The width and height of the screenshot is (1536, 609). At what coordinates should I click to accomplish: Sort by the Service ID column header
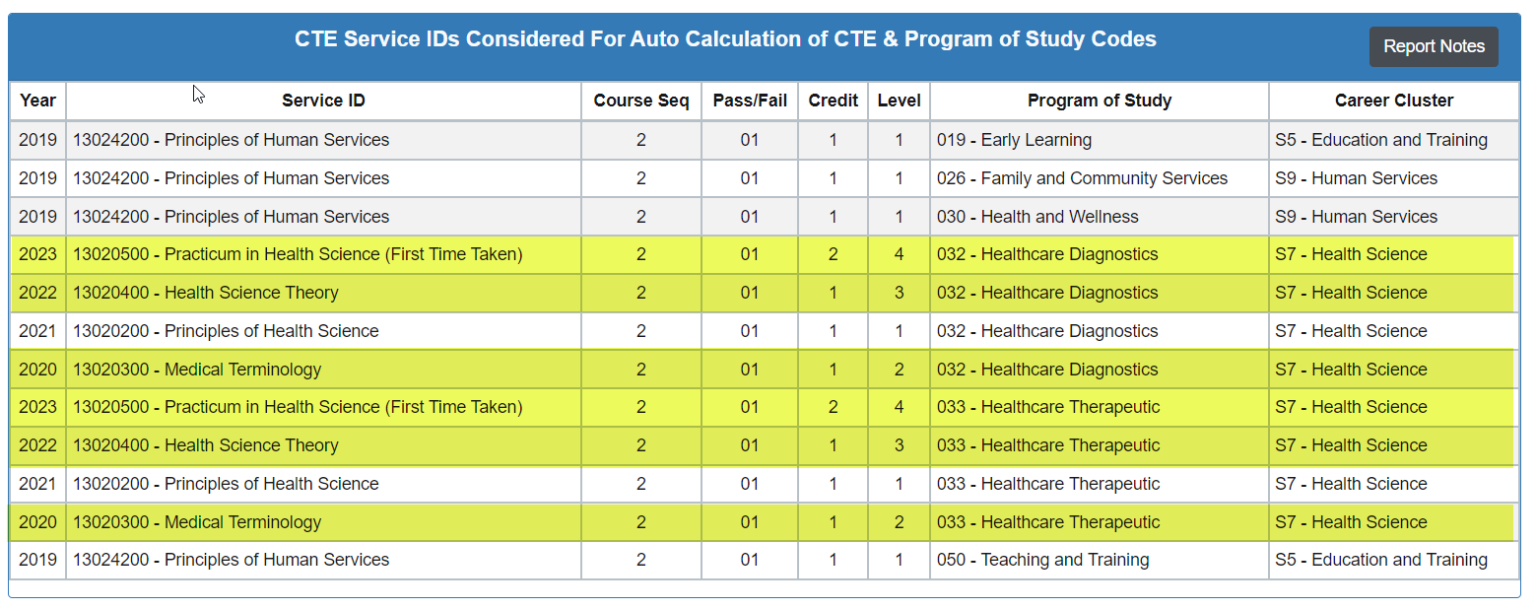click(x=323, y=100)
